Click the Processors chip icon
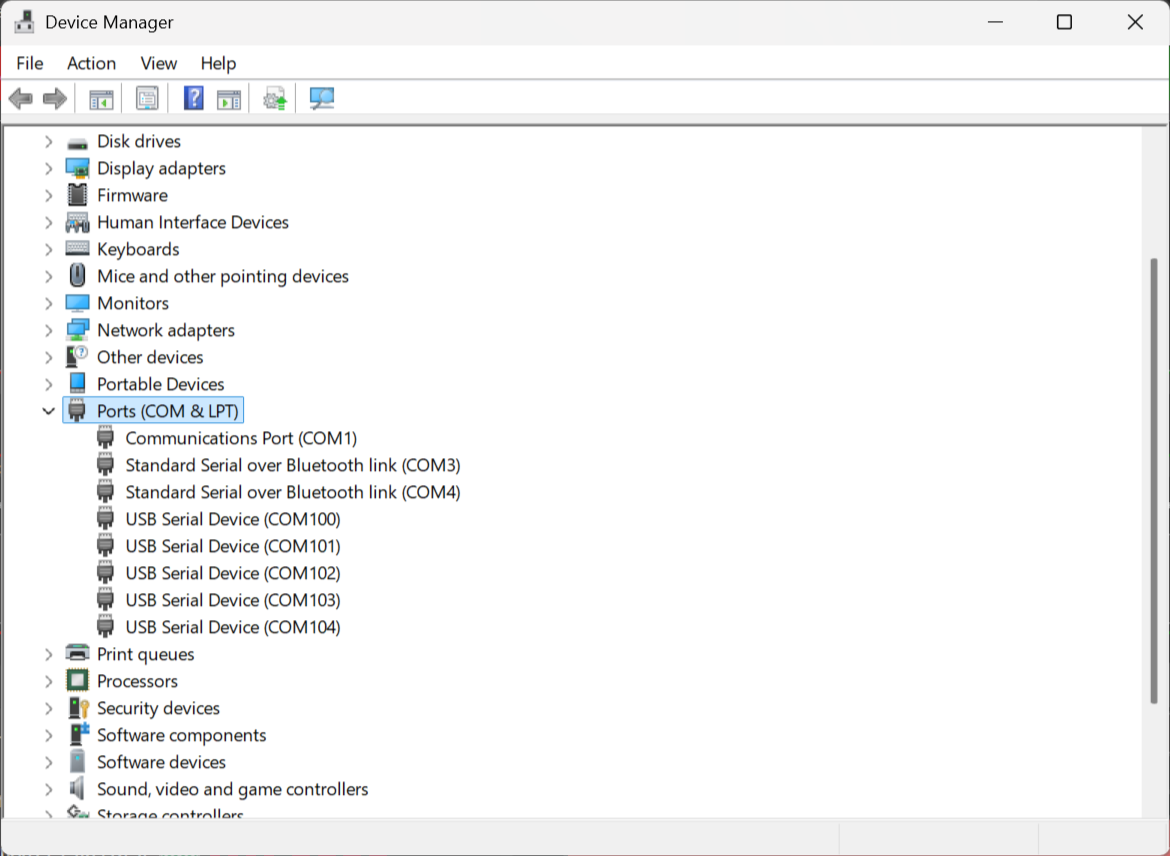The width and height of the screenshot is (1170, 856). 77,681
